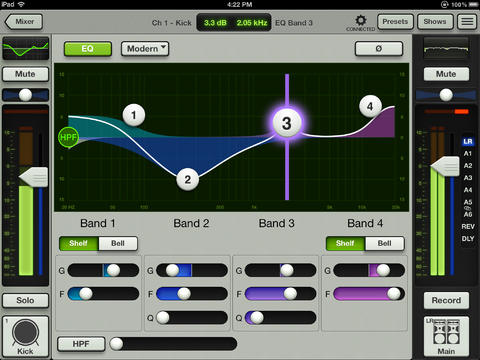Switch Band 1 to Bell
480x360 pixels.
pos(118,243)
